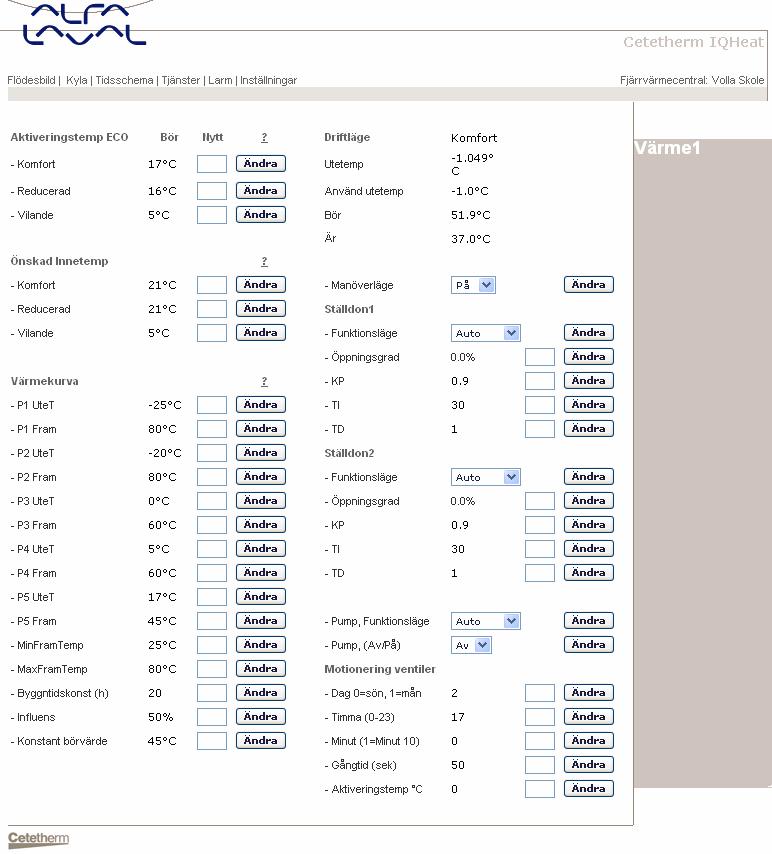
Task: Open the Larm page
Action: pos(220,80)
